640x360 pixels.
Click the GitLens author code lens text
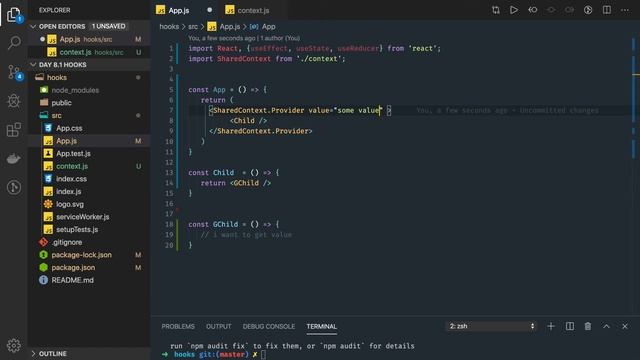(x=244, y=38)
